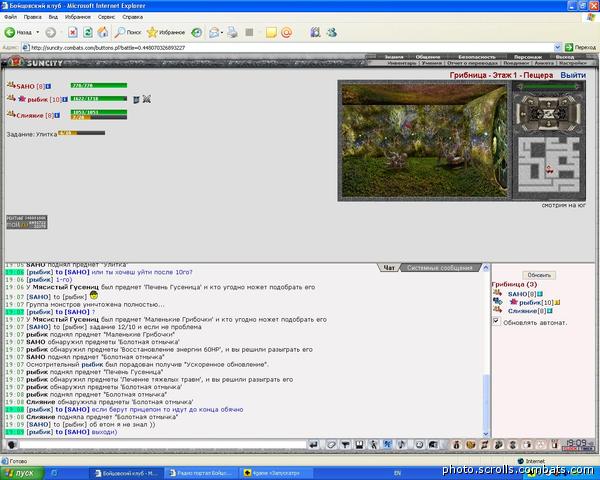Click the IE Forward arrow button
This screenshot has height=480, width=600.
click(51, 33)
